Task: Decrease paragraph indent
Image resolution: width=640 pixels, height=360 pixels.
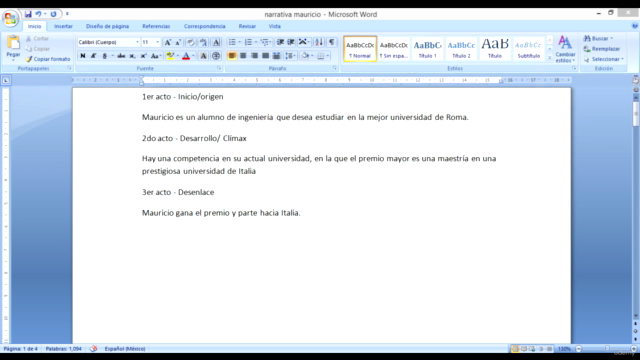Action: click(280, 42)
